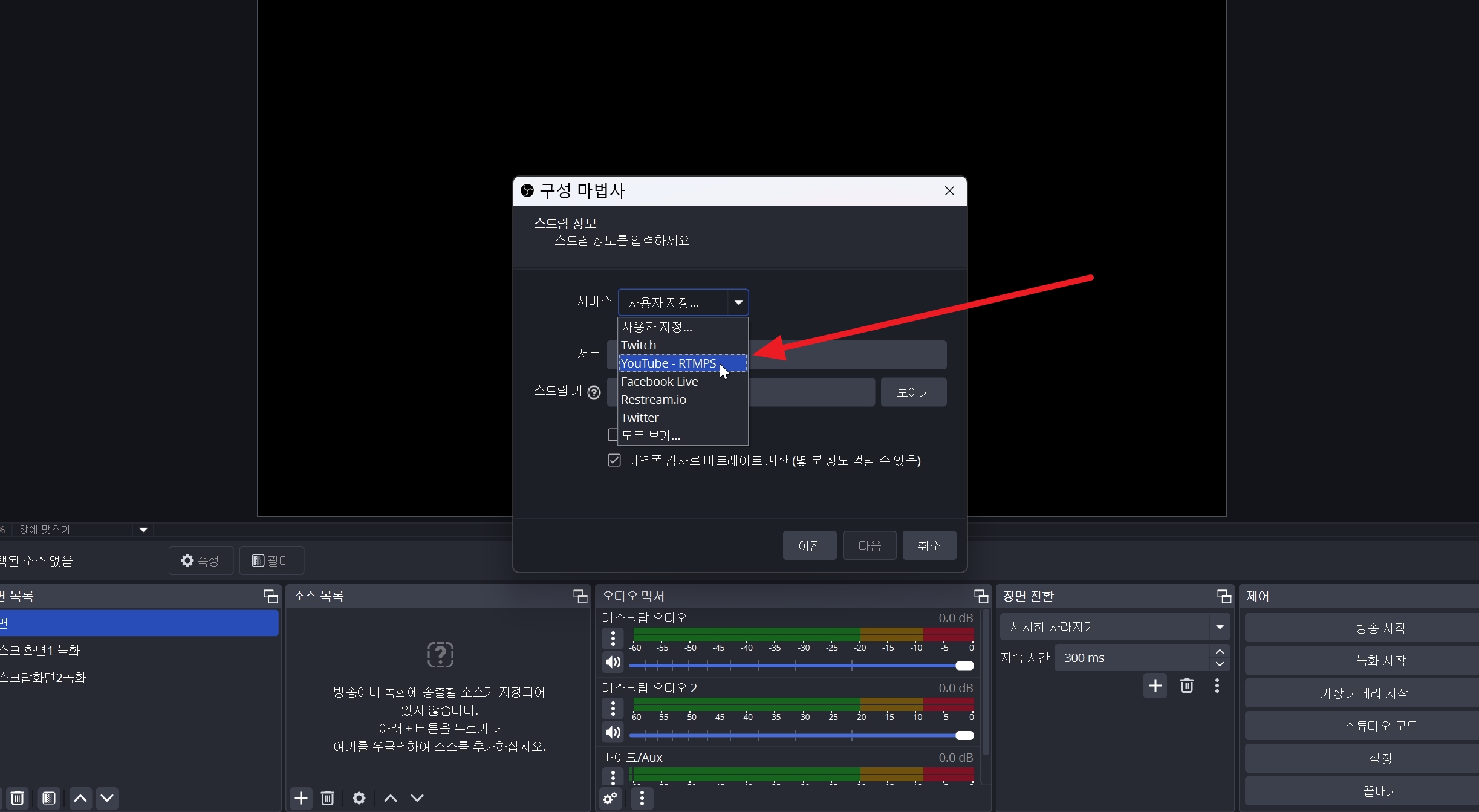Open advanced audio properties gears icon
The height and width of the screenshot is (812, 1479).
pos(610,798)
